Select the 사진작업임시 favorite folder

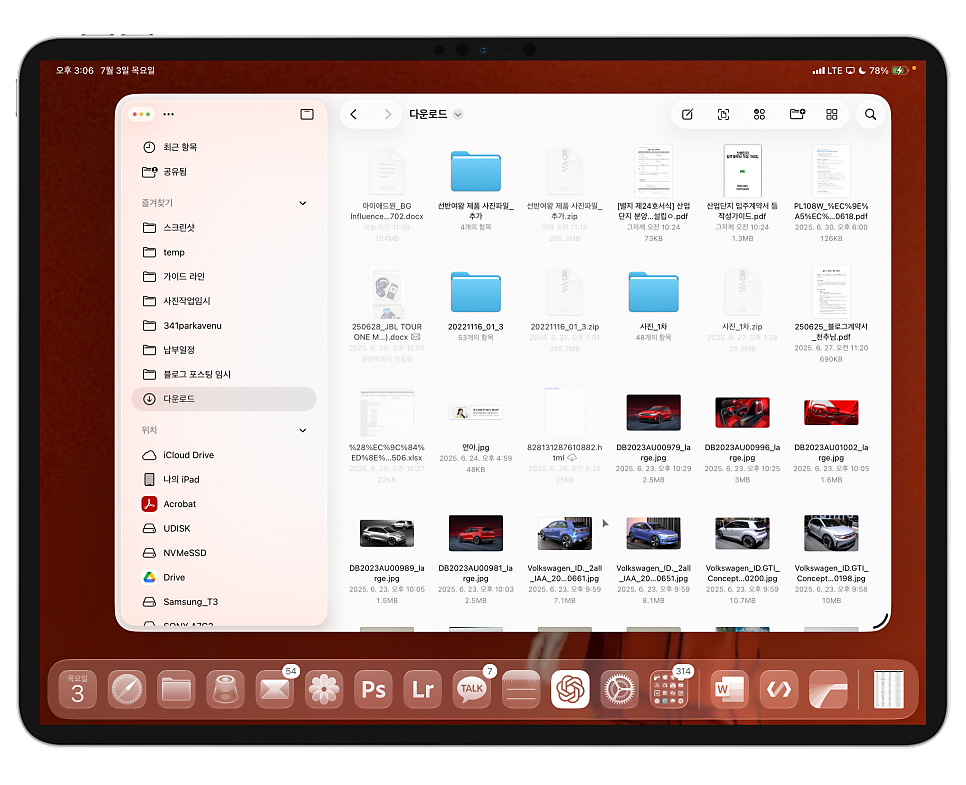pos(224,301)
